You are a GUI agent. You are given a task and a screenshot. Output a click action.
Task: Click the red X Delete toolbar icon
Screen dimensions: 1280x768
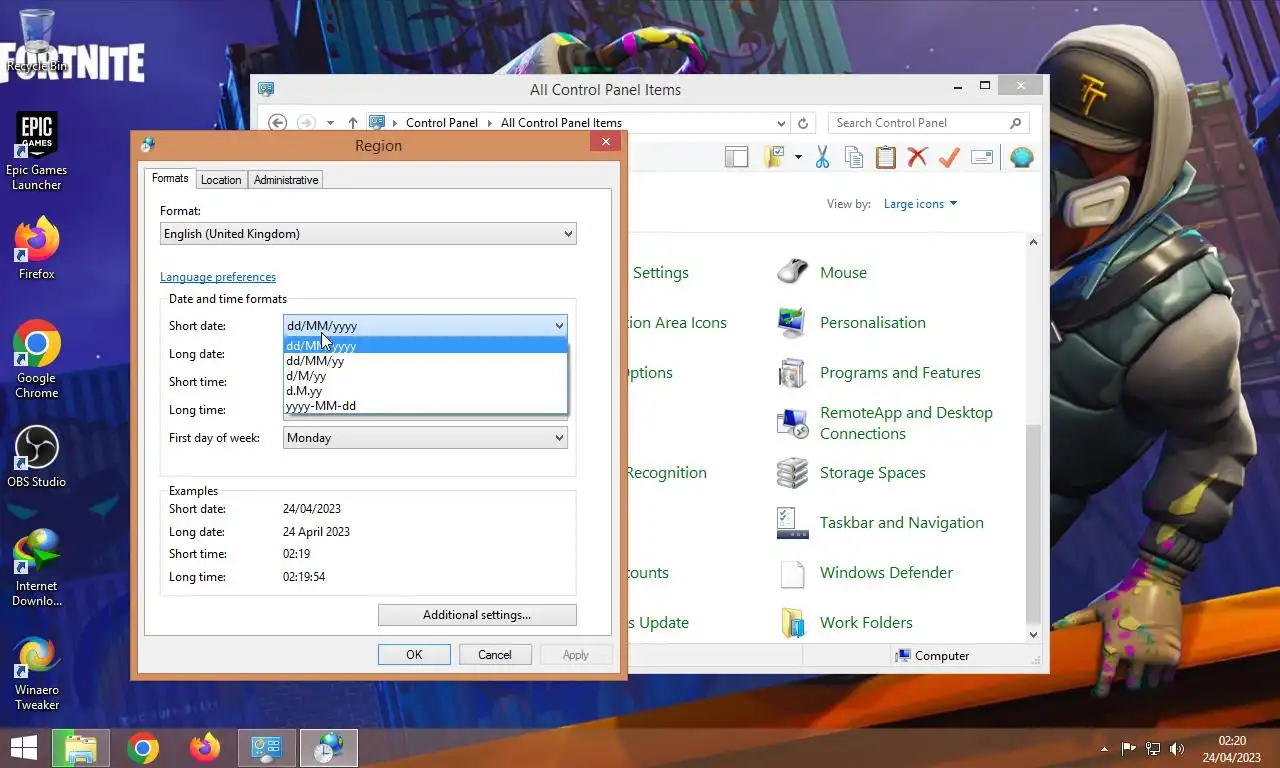pyautogui.click(x=917, y=157)
